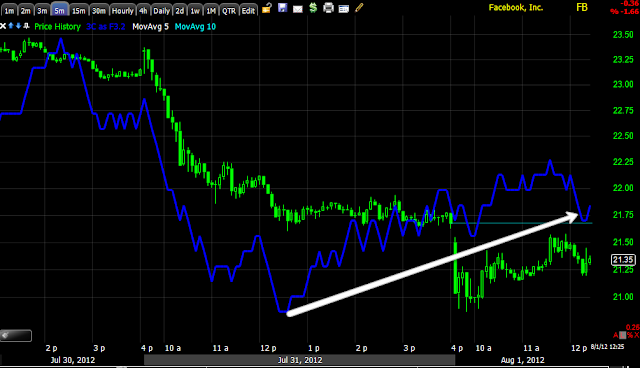Screen dimensions: 640x368
Task: Switch to the 2d timeframe tab
Action: pyautogui.click(x=180, y=11)
